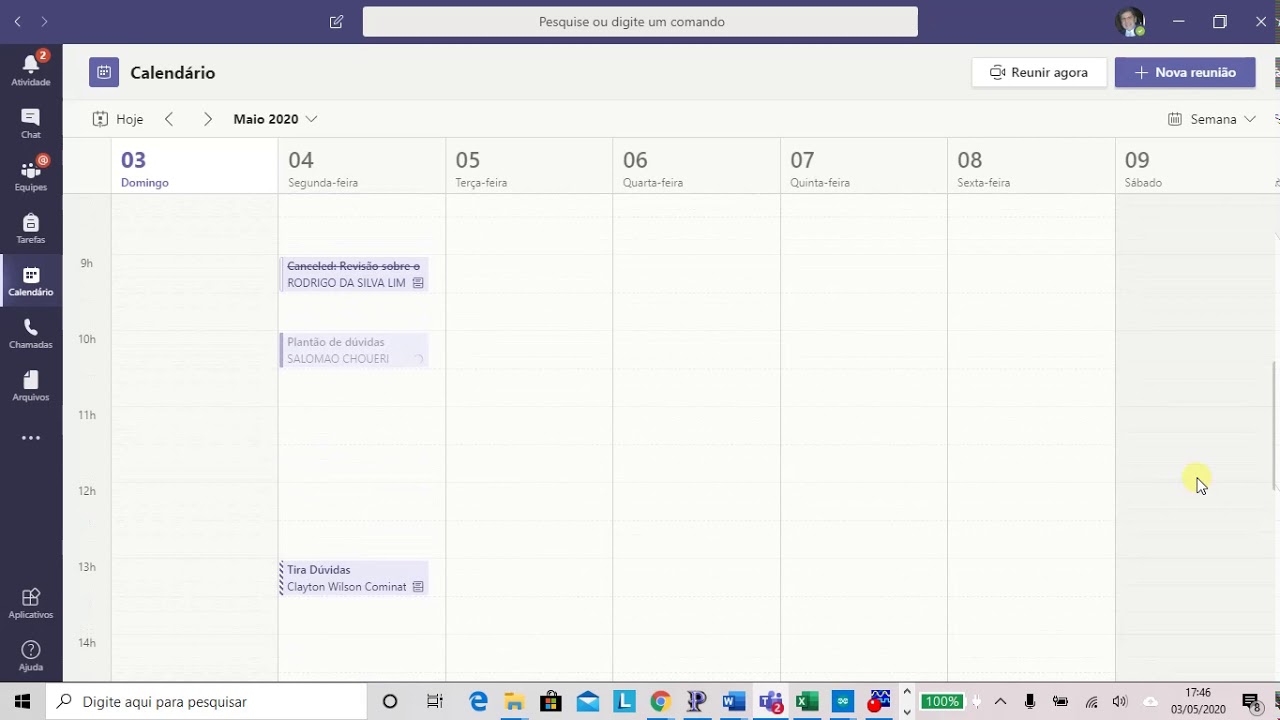This screenshot has width=1280, height=720.
Task: Create a Nova reunião
Action: coord(1185,72)
